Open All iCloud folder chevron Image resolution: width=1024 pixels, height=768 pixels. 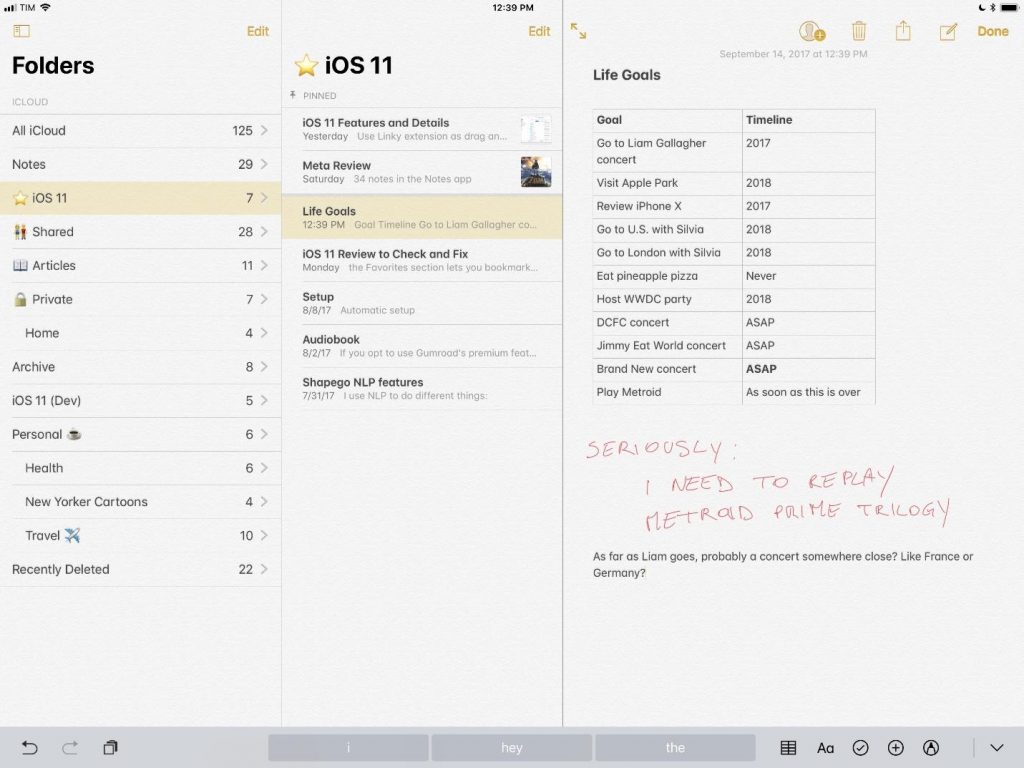tap(264, 130)
